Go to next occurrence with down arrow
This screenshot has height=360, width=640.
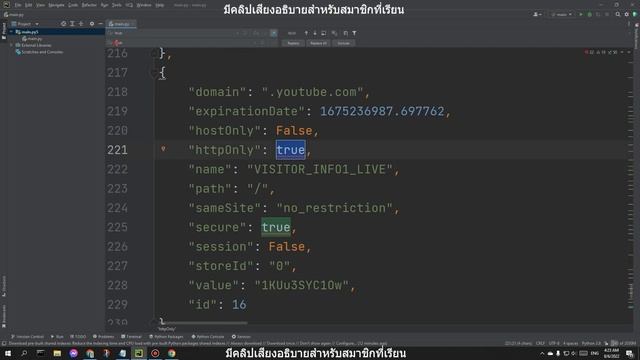pos(315,33)
